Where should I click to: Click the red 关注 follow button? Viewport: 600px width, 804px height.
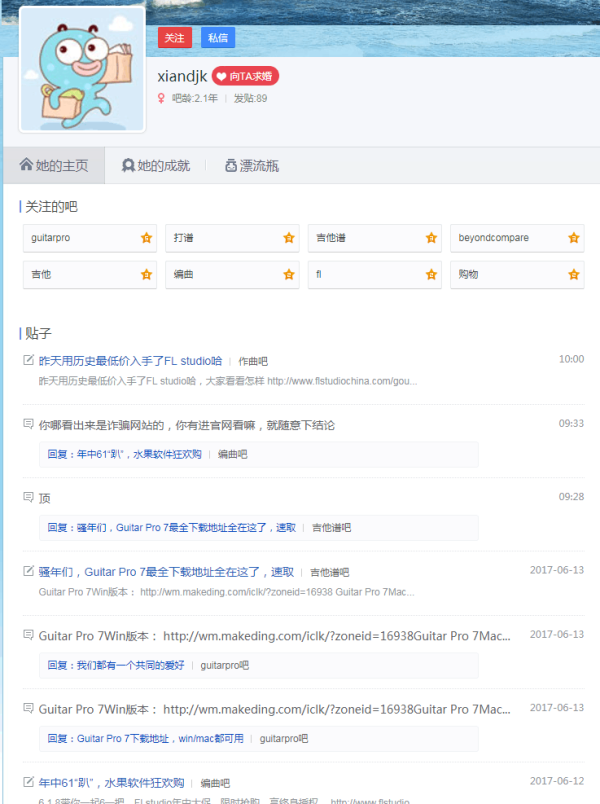[x=175, y=37]
